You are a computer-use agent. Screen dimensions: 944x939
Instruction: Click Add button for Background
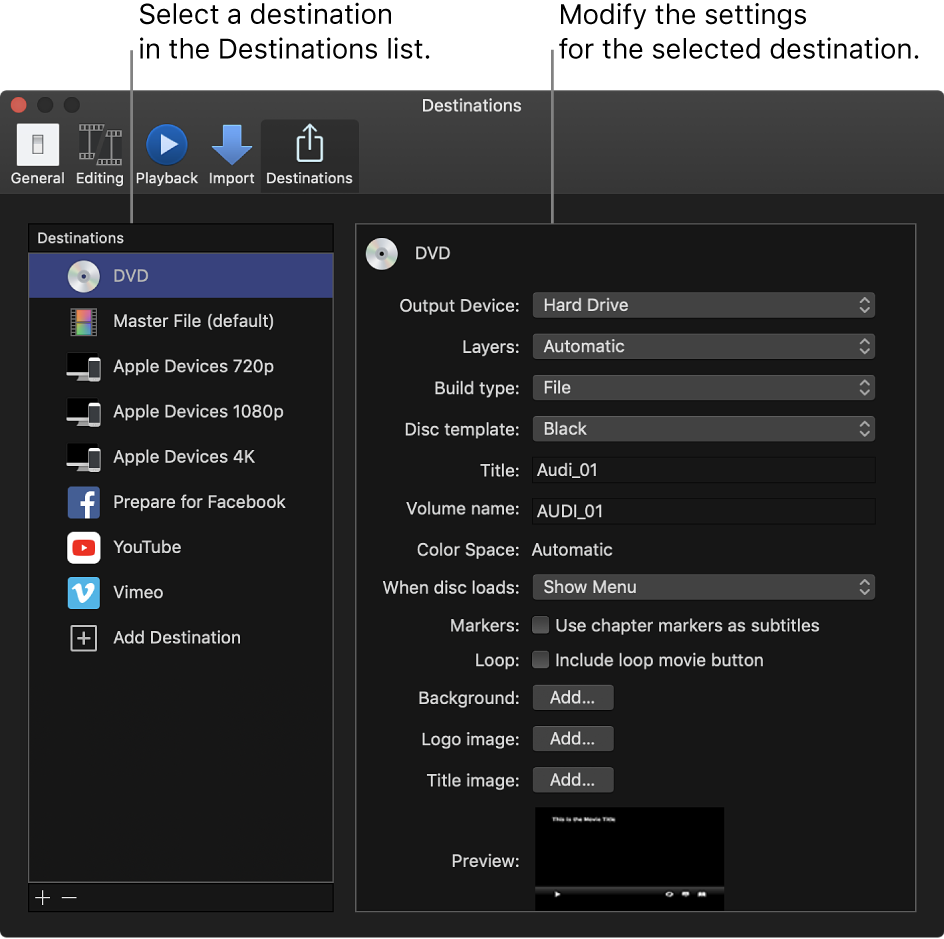click(572, 698)
